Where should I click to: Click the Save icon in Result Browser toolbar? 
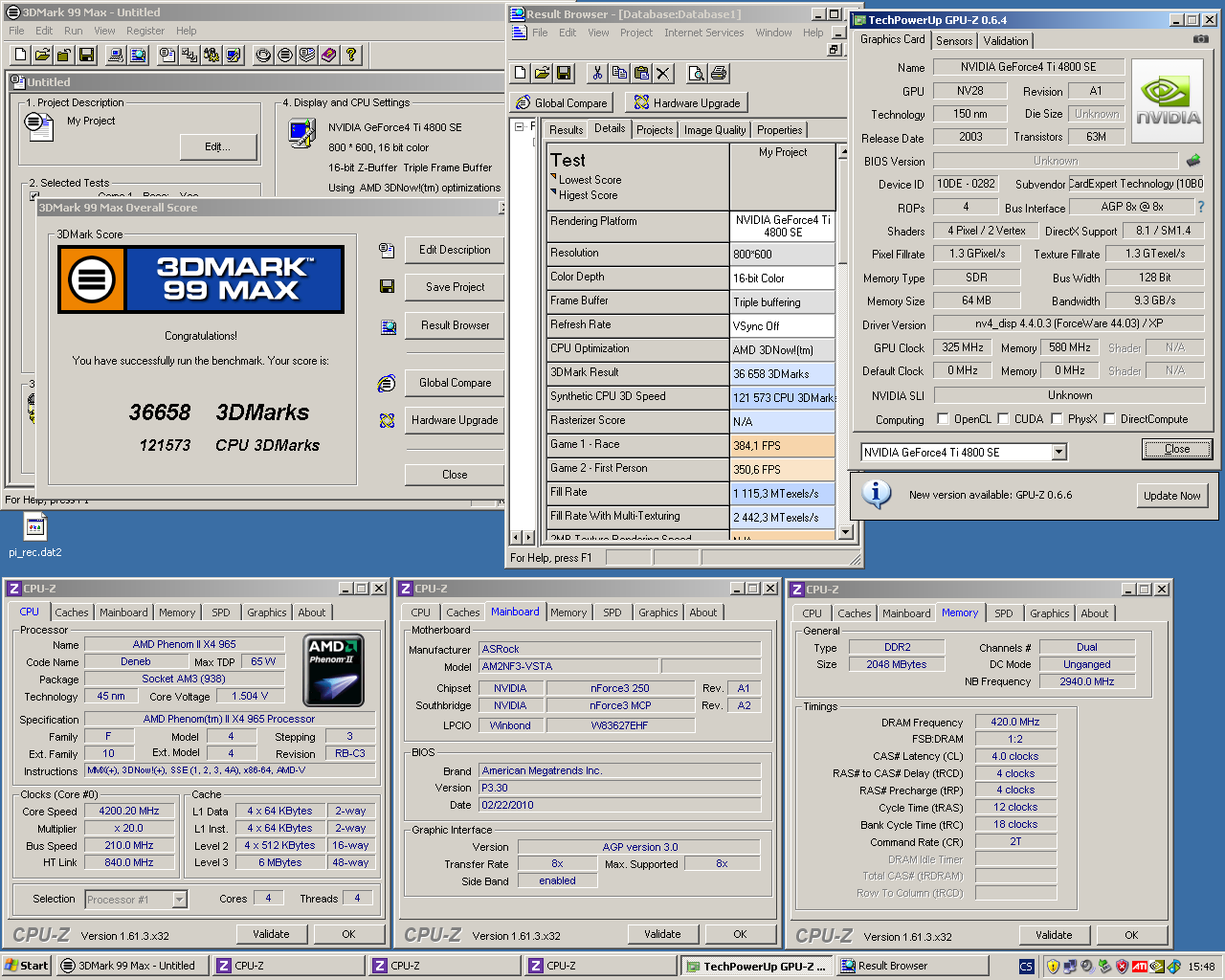click(x=564, y=73)
